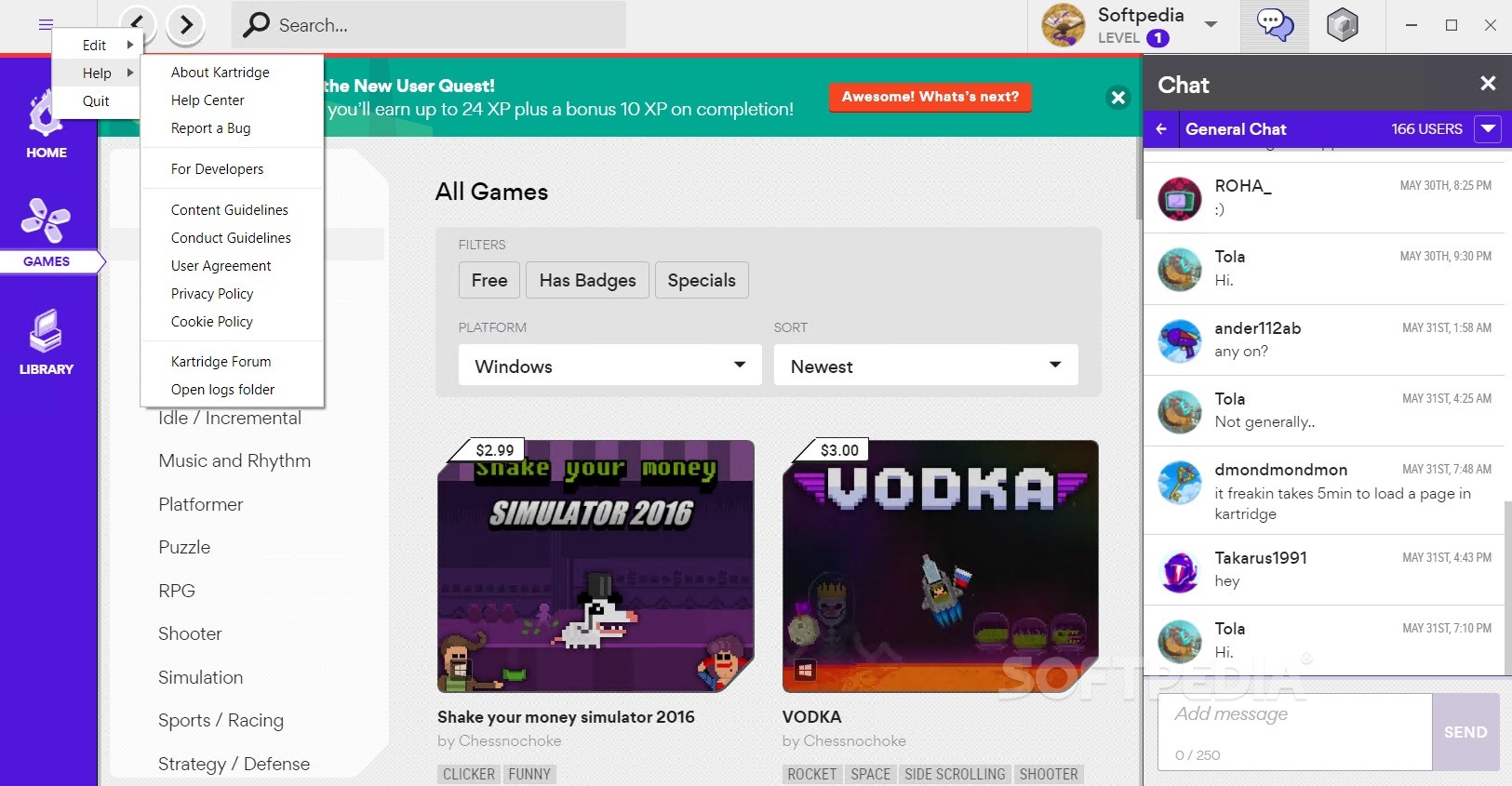The height and width of the screenshot is (786, 1512).
Task: Open the Softpedia profile avatar
Action: click(x=1063, y=24)
